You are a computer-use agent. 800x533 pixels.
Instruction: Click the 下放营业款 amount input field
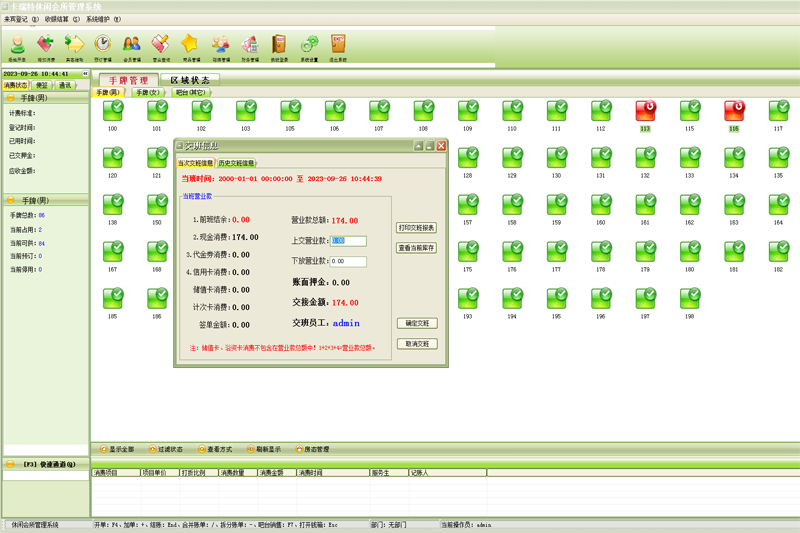tap(348, 262)
